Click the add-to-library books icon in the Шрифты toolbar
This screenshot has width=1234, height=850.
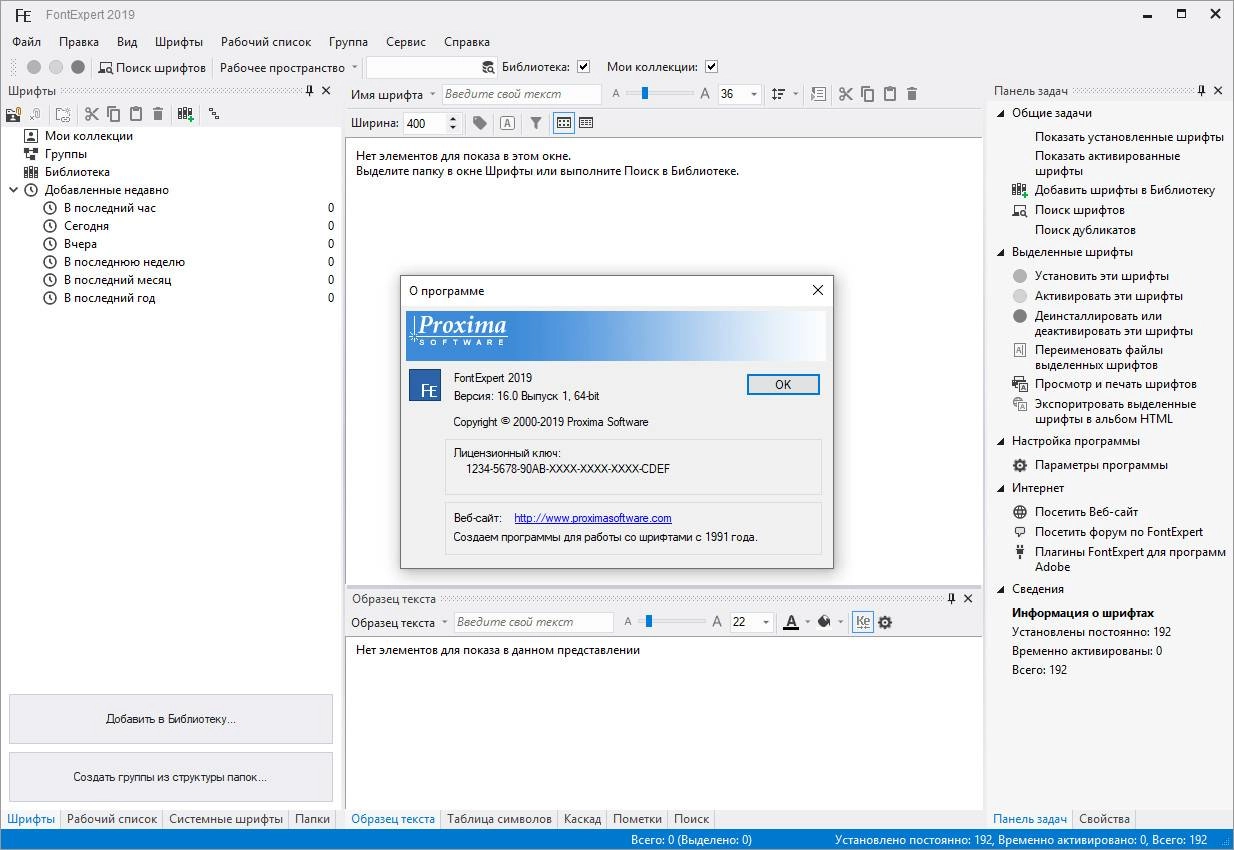(x=186, y=114)
